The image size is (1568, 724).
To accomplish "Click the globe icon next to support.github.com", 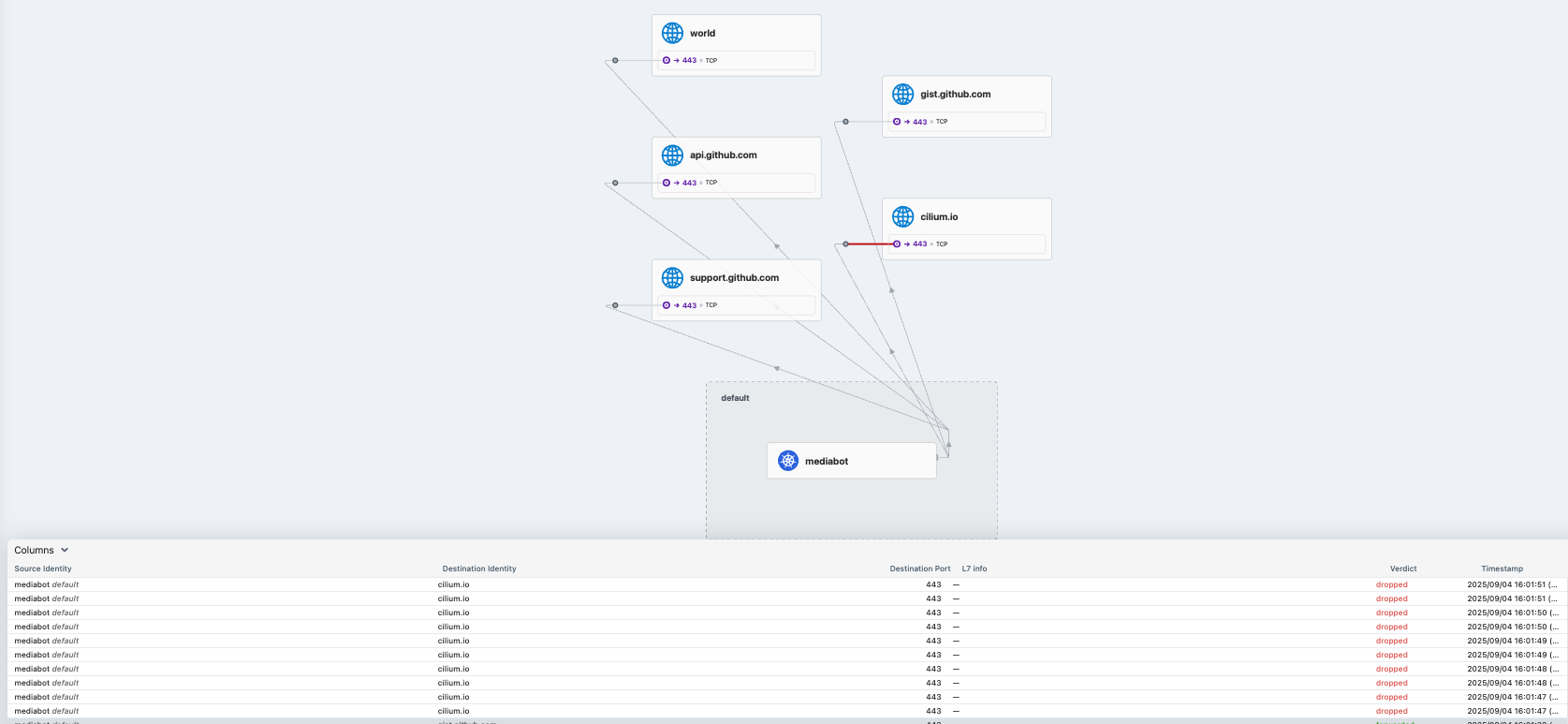I will [672, 277].
